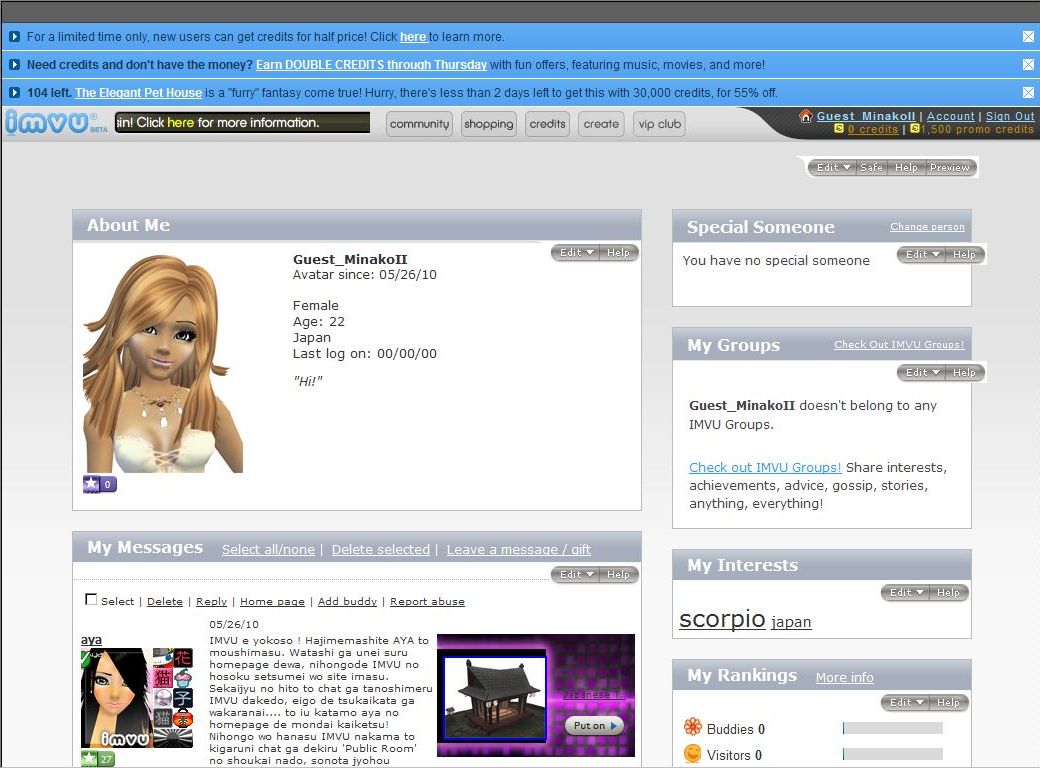The image size is (1040, 768).
Task: Click Leave a message / gift link
Action: (x=519, y=549)
